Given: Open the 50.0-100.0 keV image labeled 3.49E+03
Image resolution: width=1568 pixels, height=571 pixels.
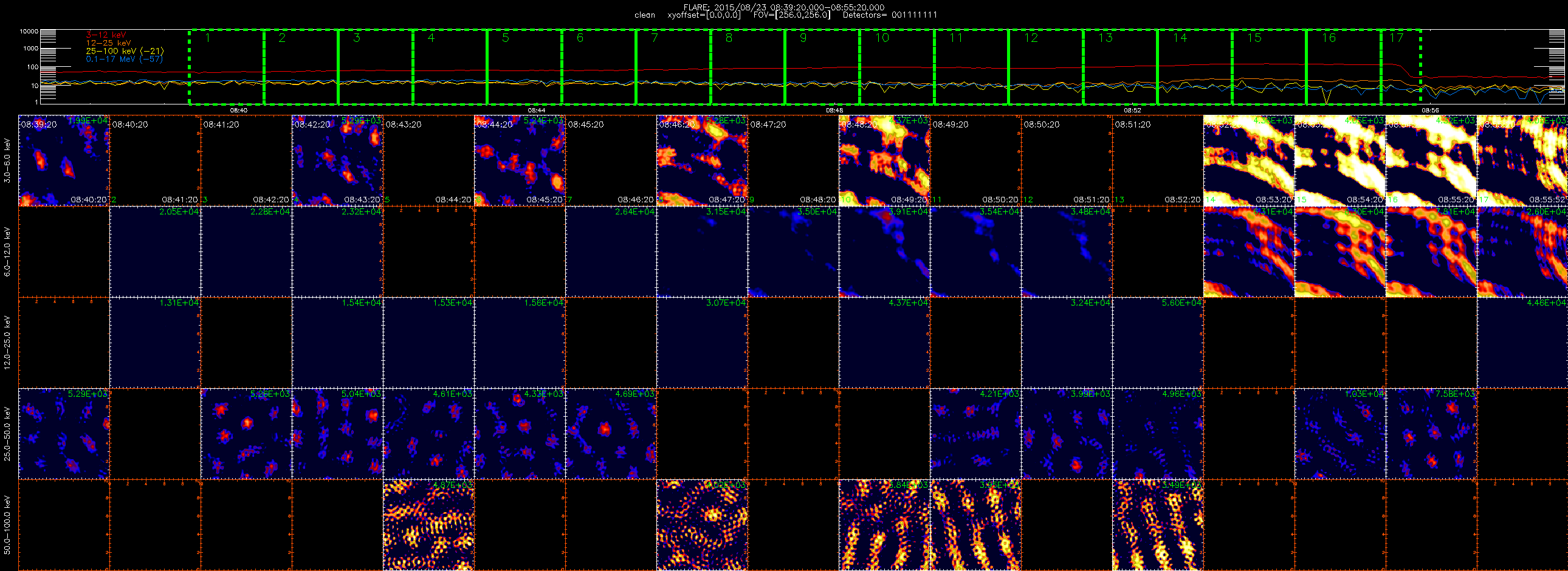Looking at the screenshot, I should [1158, 525].
